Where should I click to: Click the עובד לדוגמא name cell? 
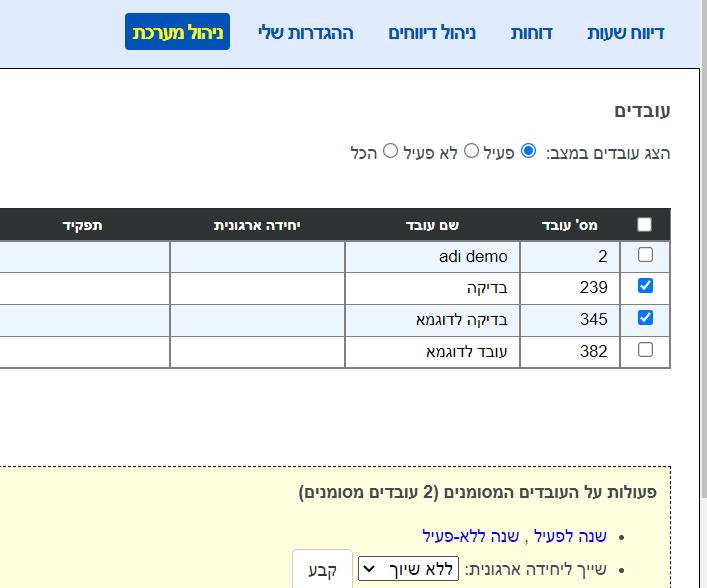(x=432, y=352)
